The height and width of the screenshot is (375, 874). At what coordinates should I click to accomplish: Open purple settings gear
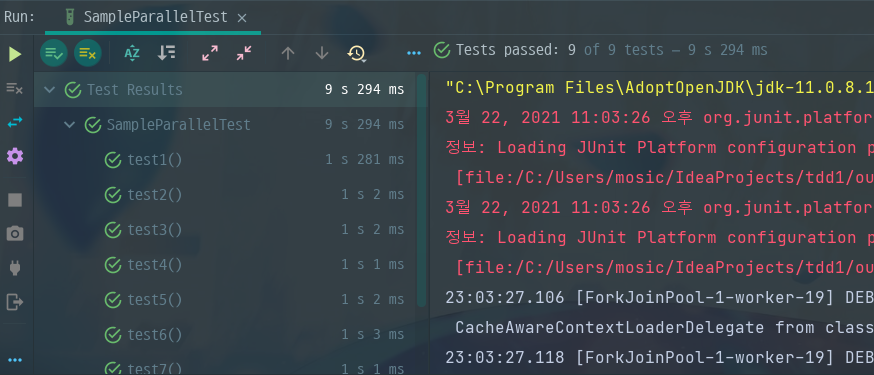14,157
